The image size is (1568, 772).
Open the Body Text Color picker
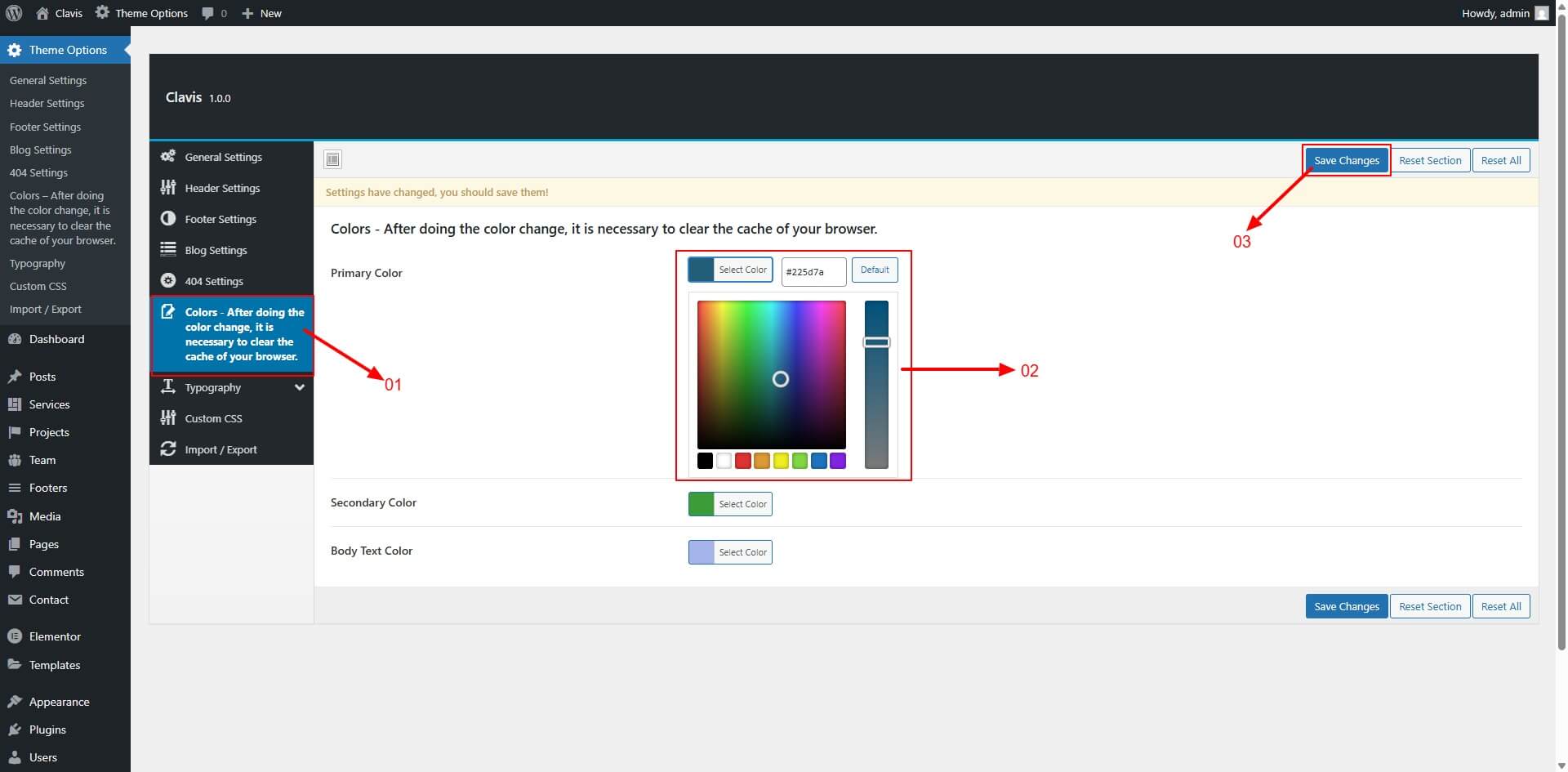click(x=730, y=552)
